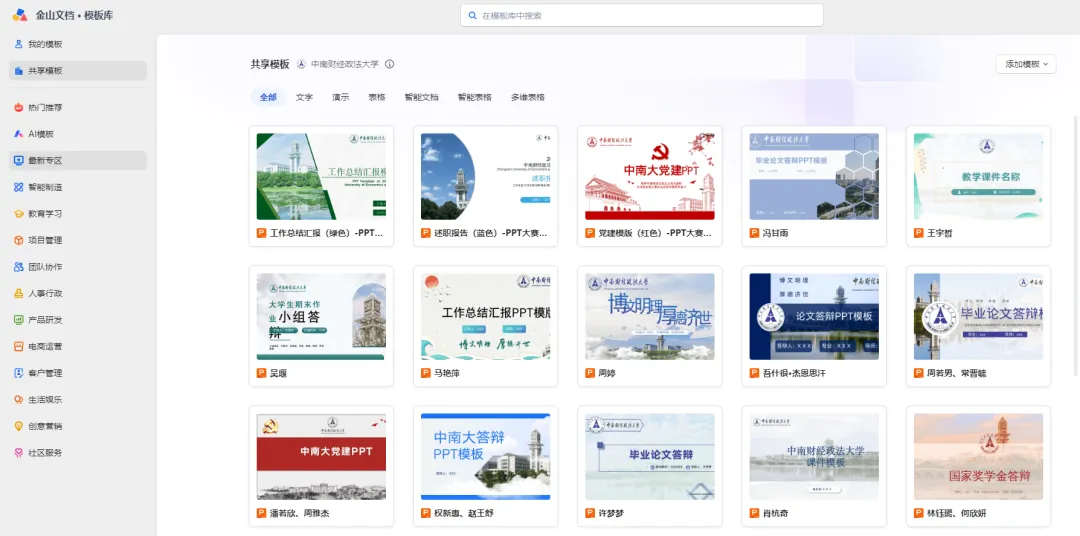Open 吴堰's 小组答辩 template thumbnail
This screenshot has width=1080, height=536.
coord(321,316)
